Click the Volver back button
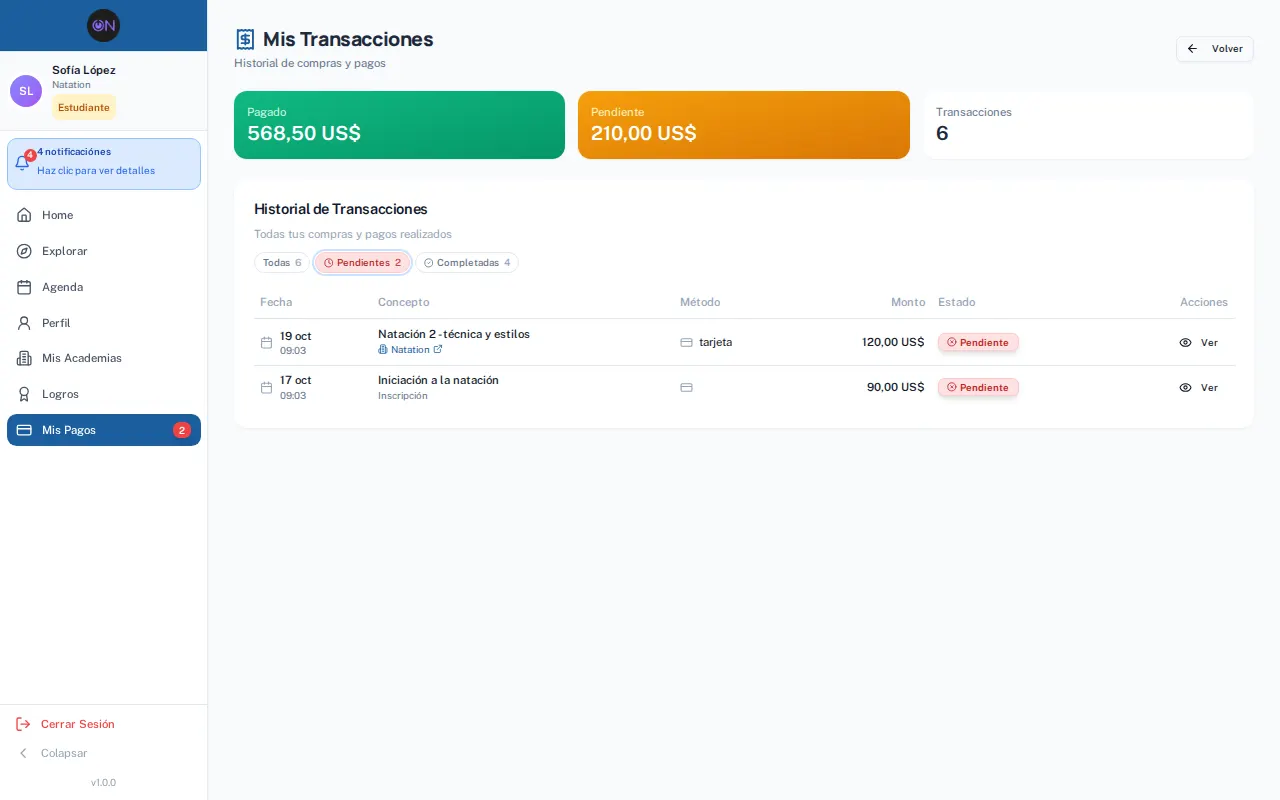Image resolution: width=1280 pixels, height=800 pixels. 1214,49
